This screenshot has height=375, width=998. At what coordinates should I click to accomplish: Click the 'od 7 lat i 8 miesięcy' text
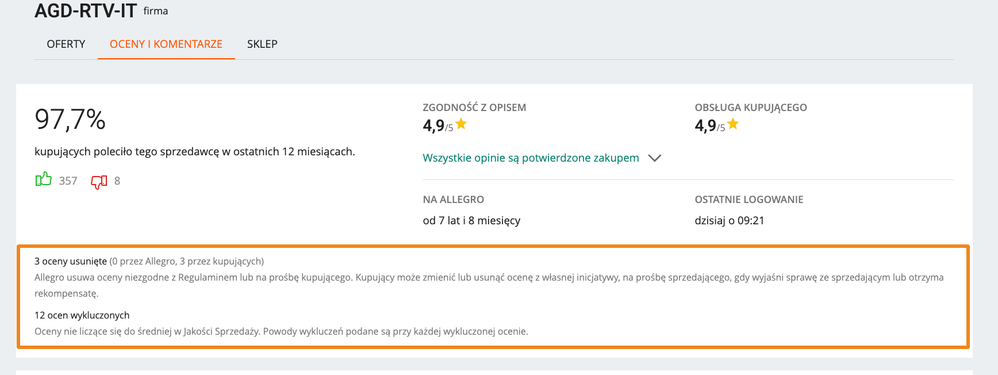coord(472,221)
